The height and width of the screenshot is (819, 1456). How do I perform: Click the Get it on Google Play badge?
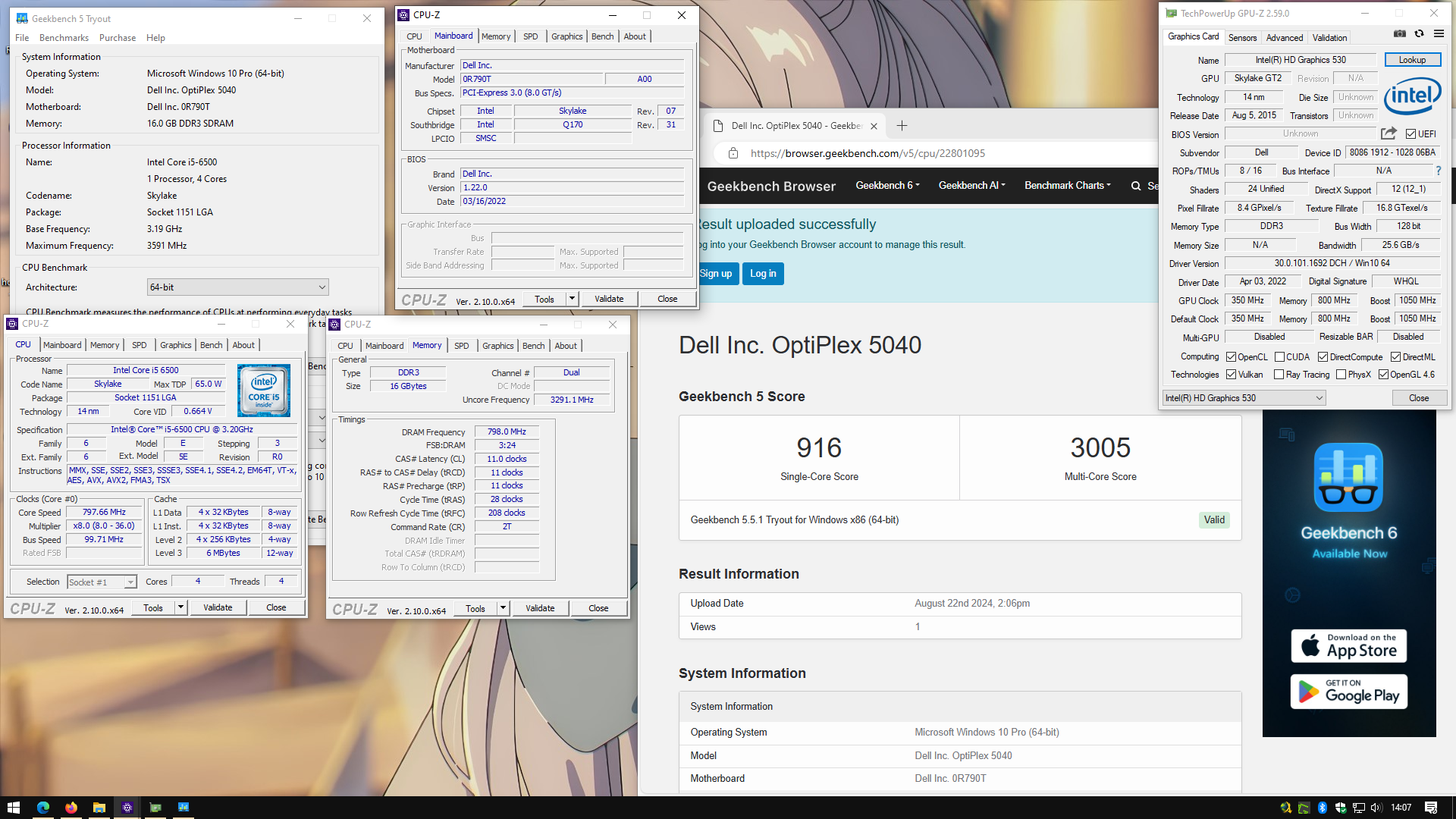click(x=1348, y=692)
